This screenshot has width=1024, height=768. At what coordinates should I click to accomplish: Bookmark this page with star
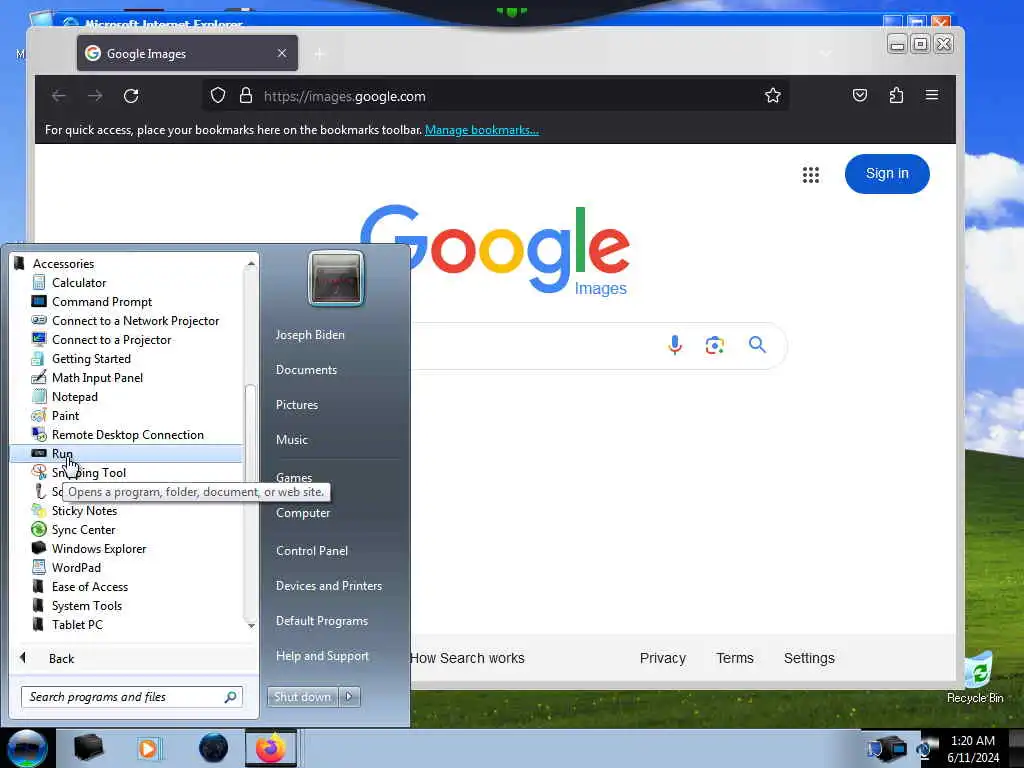coord(773,96)
